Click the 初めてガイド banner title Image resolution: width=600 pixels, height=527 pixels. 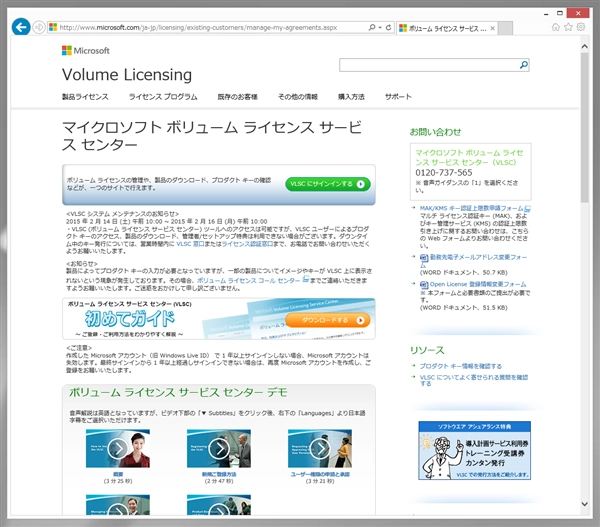tap(130, 318)
